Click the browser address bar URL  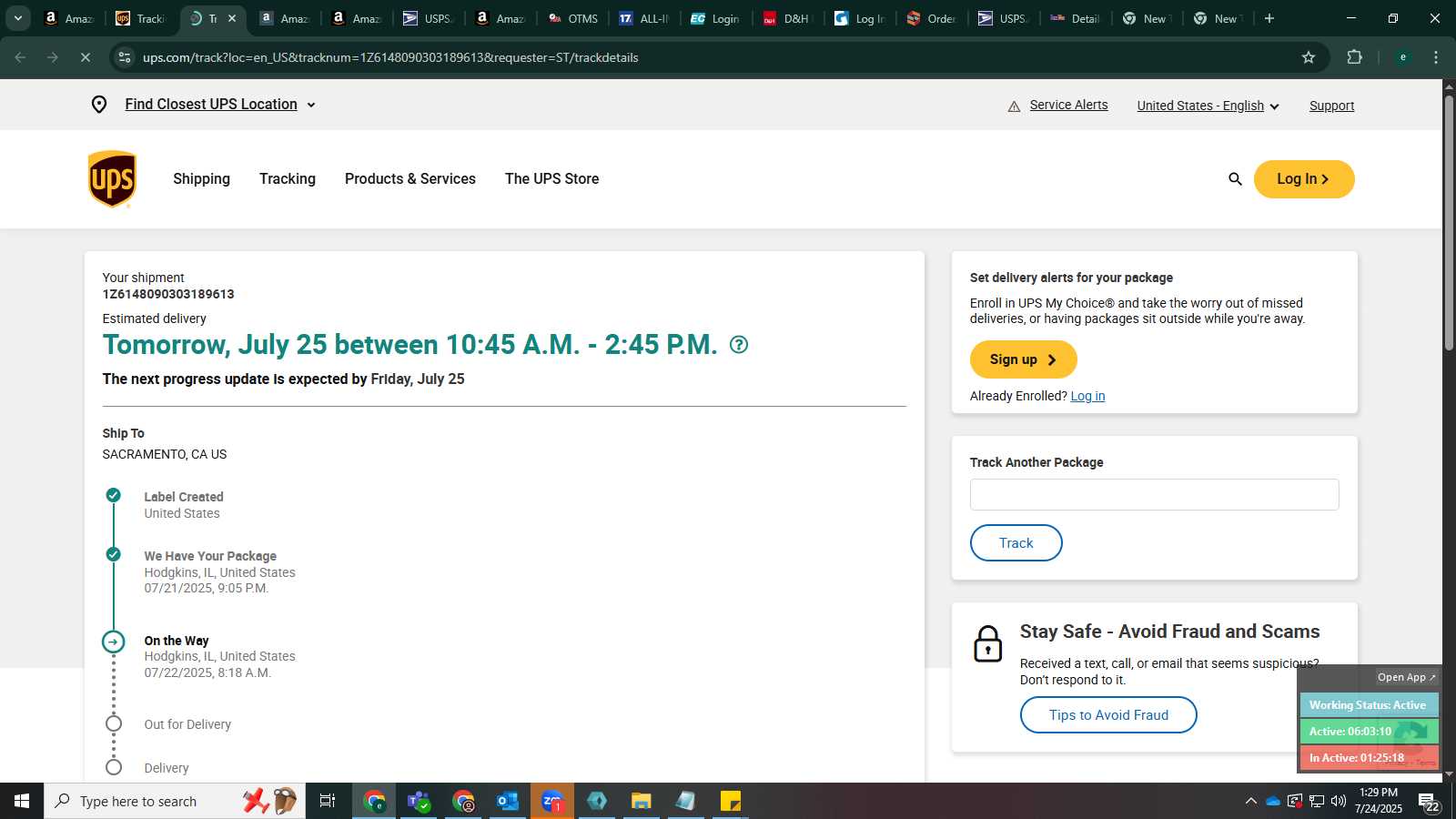coord(390,57)
